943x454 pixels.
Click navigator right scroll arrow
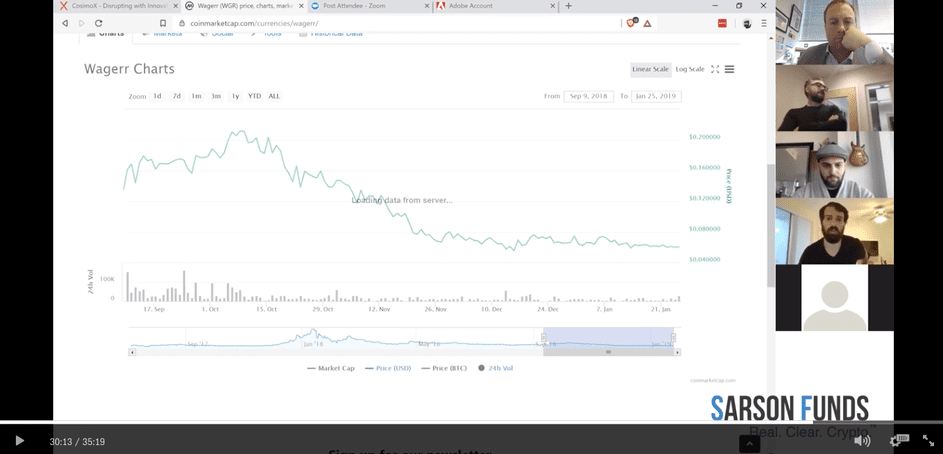click(x=678, y=352)
